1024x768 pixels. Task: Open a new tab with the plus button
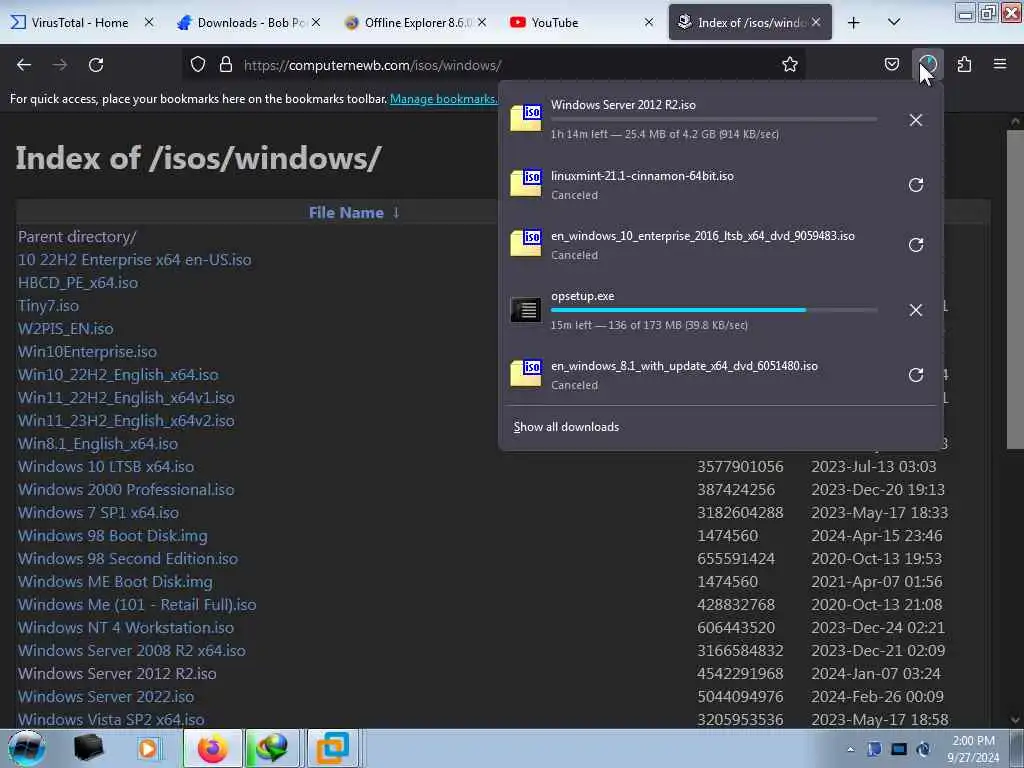point(854,23)
